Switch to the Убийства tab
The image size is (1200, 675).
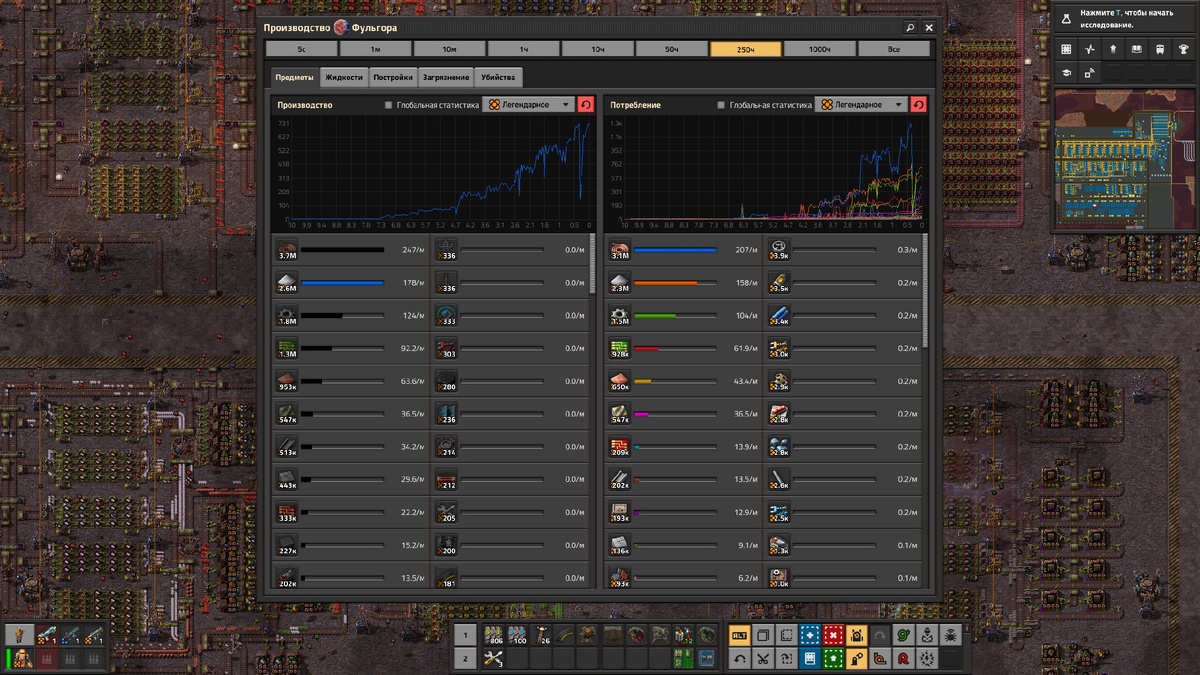[x=498, y=77]
